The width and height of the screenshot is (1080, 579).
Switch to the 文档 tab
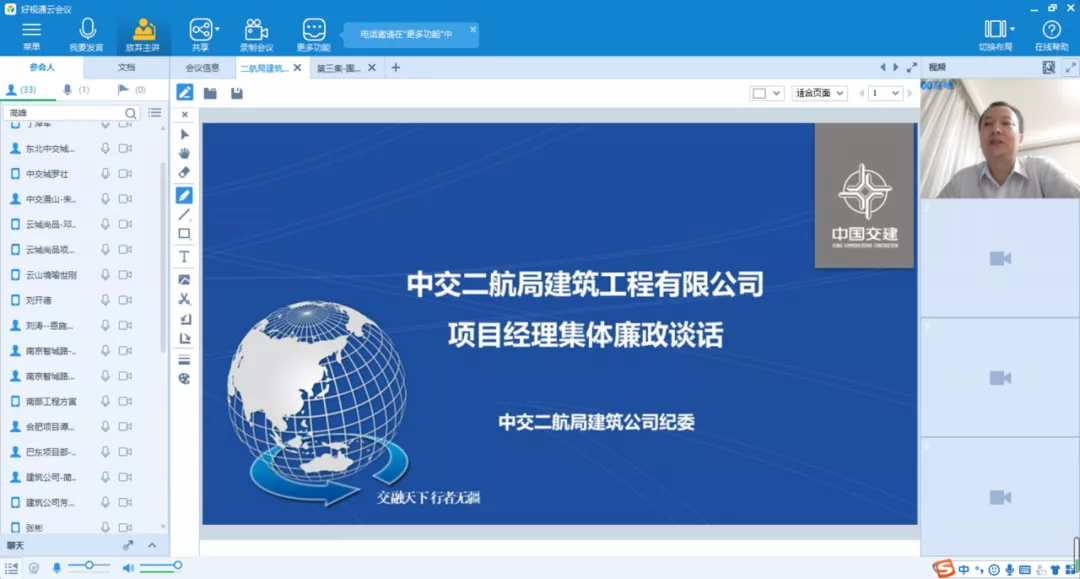[126, 67]
